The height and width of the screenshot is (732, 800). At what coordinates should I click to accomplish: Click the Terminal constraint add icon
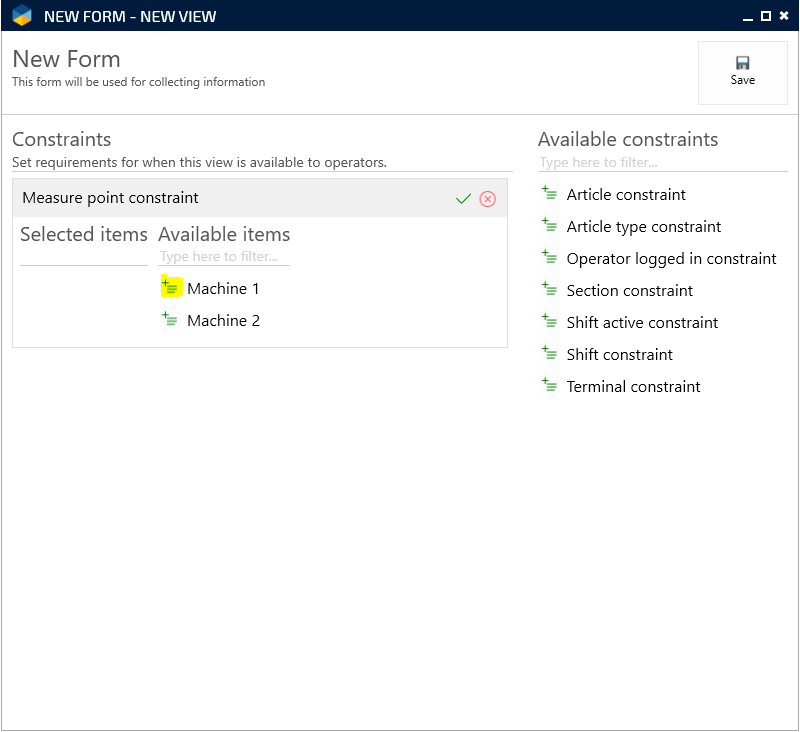(x=549, y=386)
